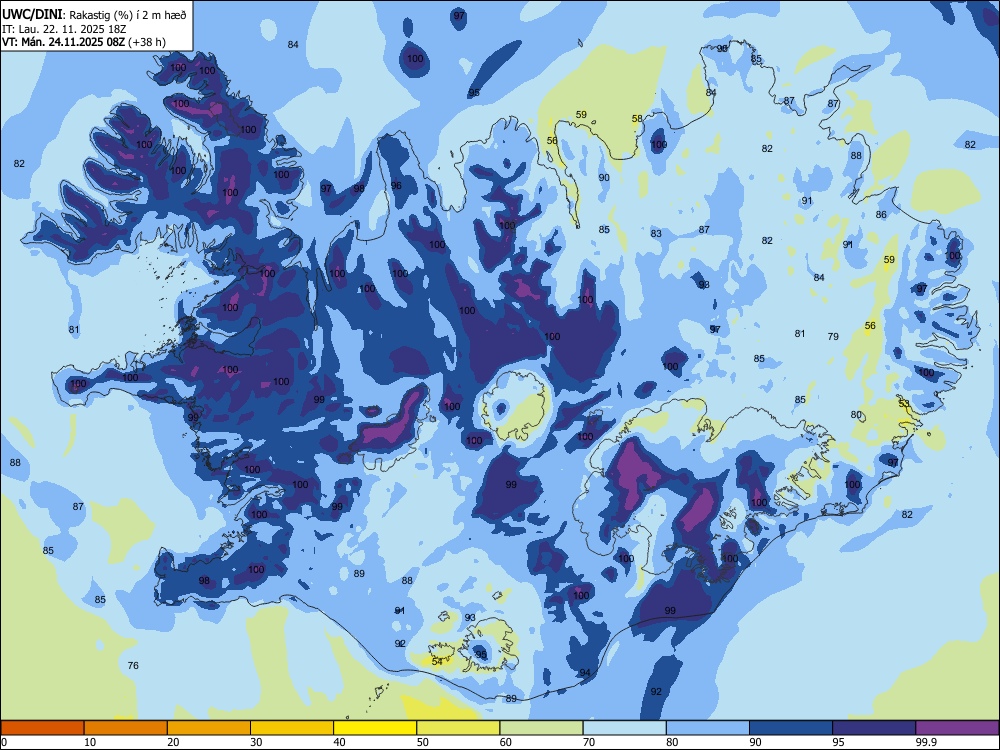This screenshot has width=1000, height=750.
Task: Click the '94' humidity value on map
Action: (585, 672)
